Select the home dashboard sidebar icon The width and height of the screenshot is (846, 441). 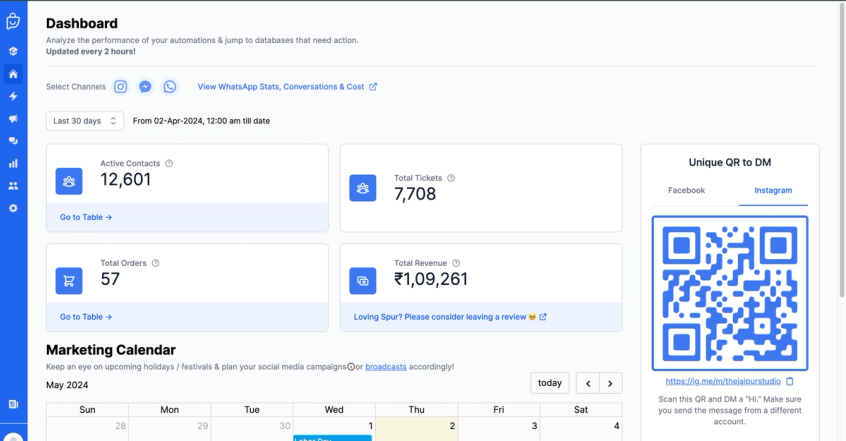pyautogui.click(x=13, y=74)
